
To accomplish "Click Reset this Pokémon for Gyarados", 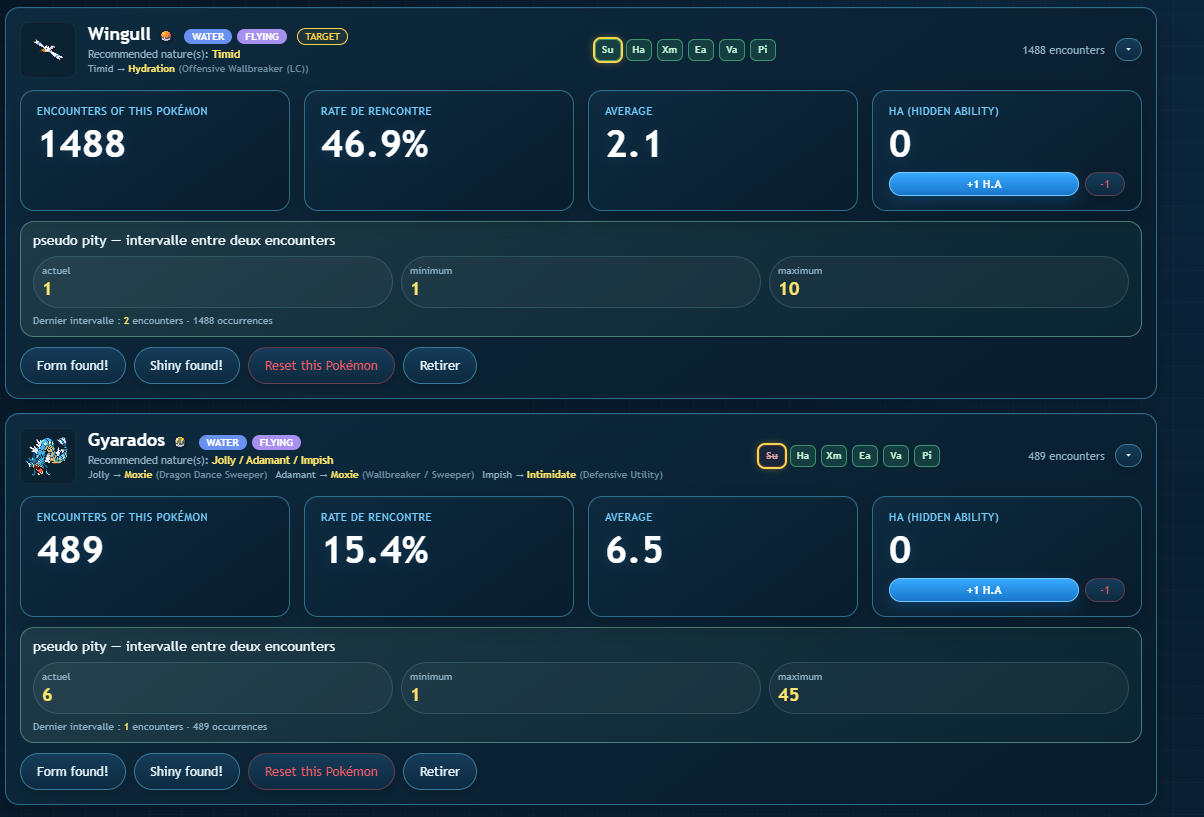I will tap(321, 771).
